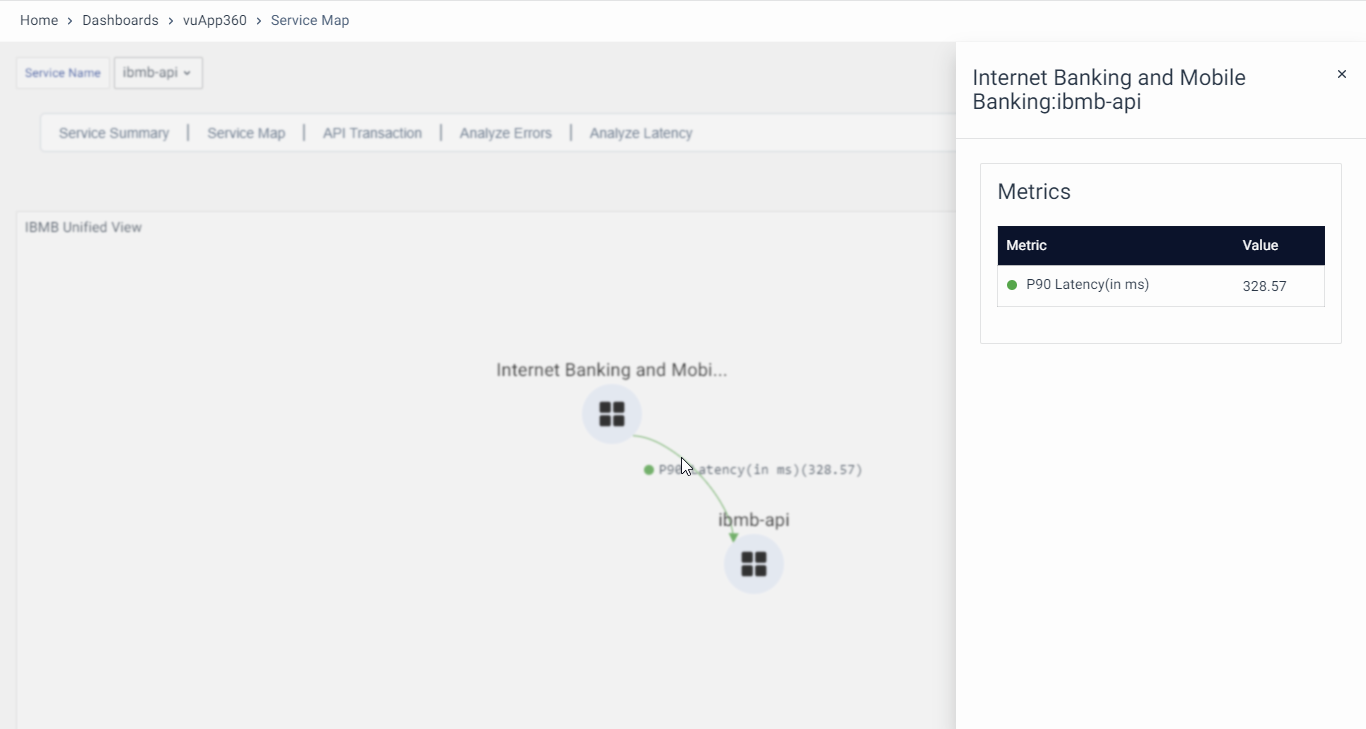This screenshot has height=729, width=1366.
Task: Click the P90 Latency edge label on map
Action: [x=760, y=470]
